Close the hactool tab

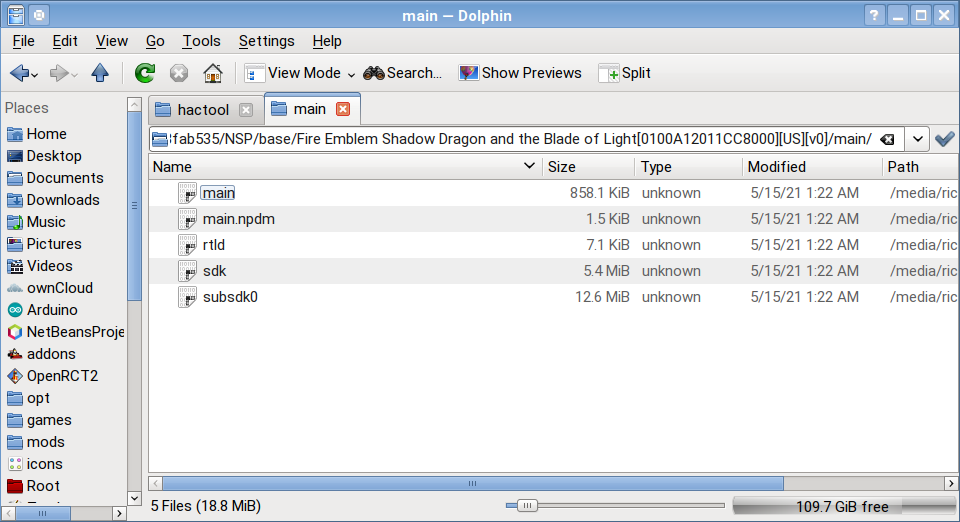point(246,110)
